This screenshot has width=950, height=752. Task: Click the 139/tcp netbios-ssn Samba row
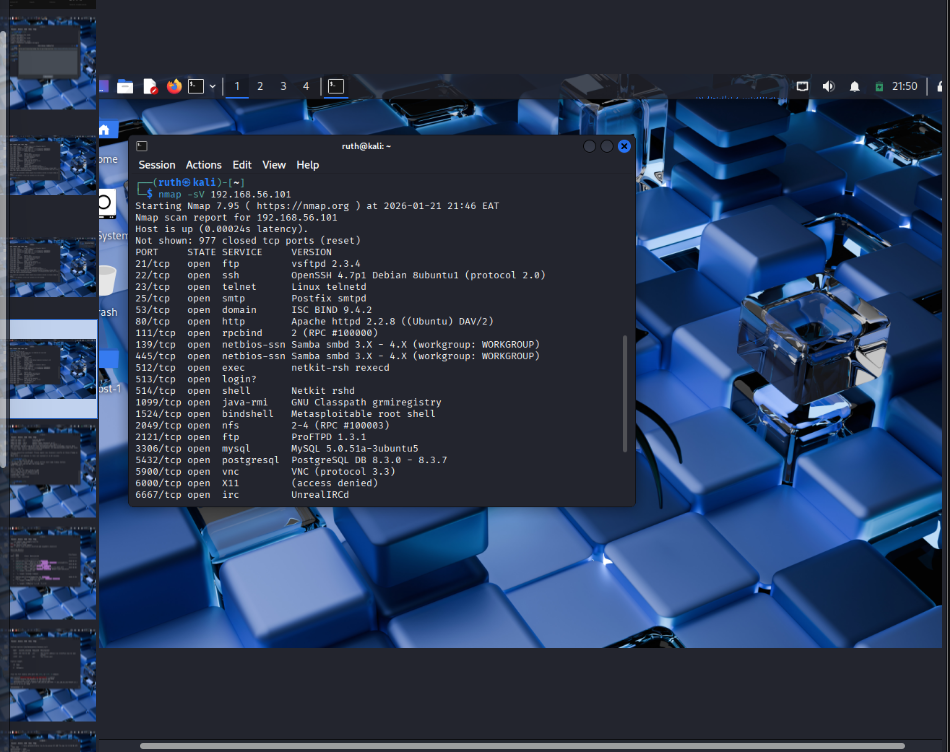tap(337, 344)
